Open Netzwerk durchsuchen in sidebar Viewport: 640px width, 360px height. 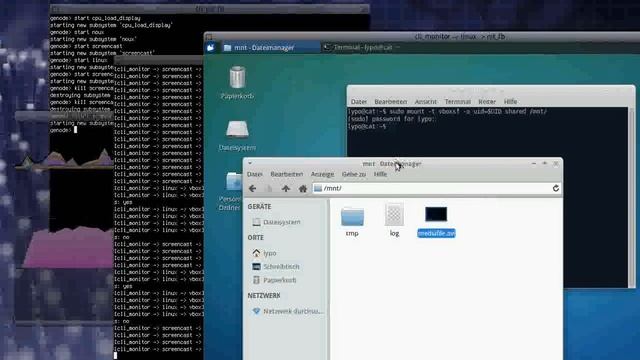(288, 311)
